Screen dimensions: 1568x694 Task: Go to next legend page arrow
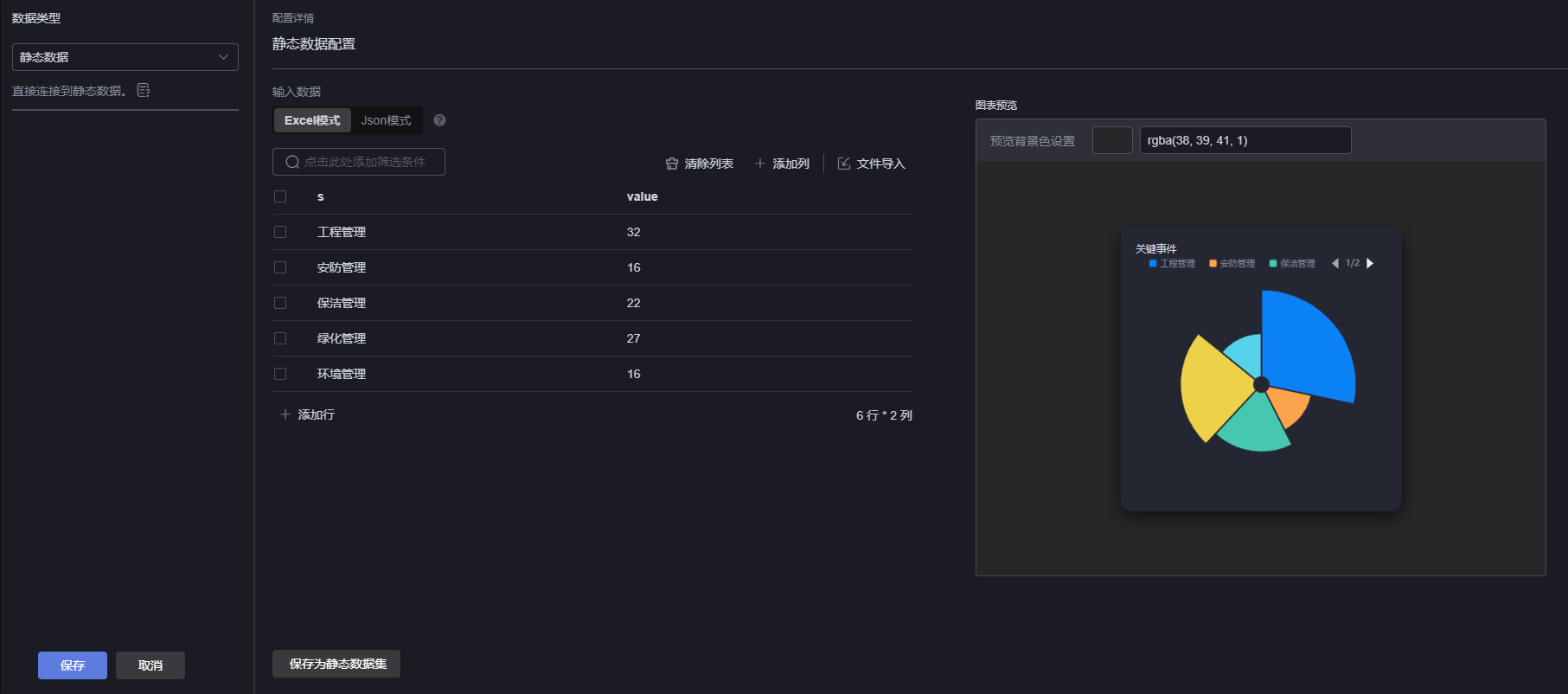click(x=1370, y=263)
